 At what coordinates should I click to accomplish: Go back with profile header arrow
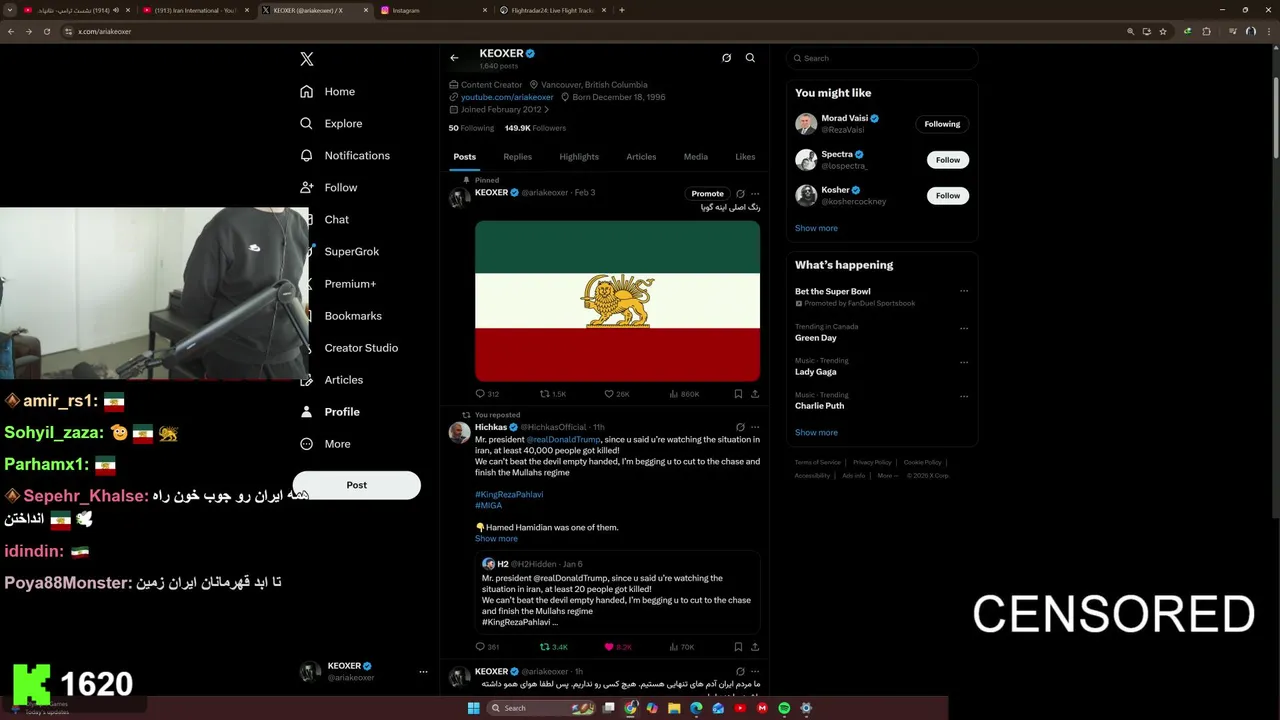(454, 58)
